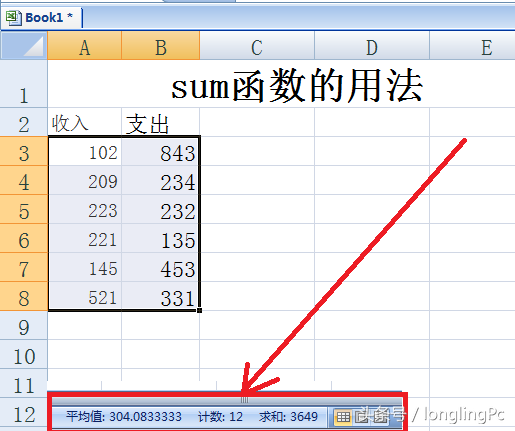Select column B header
This screenshot has width=515, height=431.
coord(161,46)
